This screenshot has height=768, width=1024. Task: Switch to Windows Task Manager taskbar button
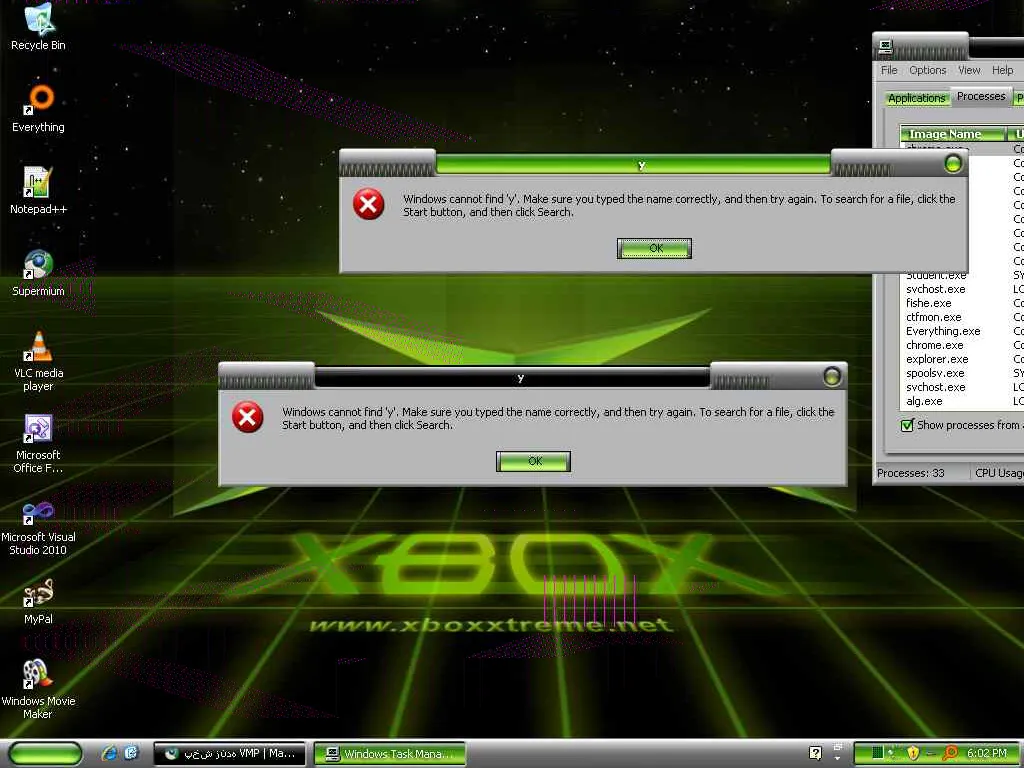pyautogui.click(x=390, y=754)
